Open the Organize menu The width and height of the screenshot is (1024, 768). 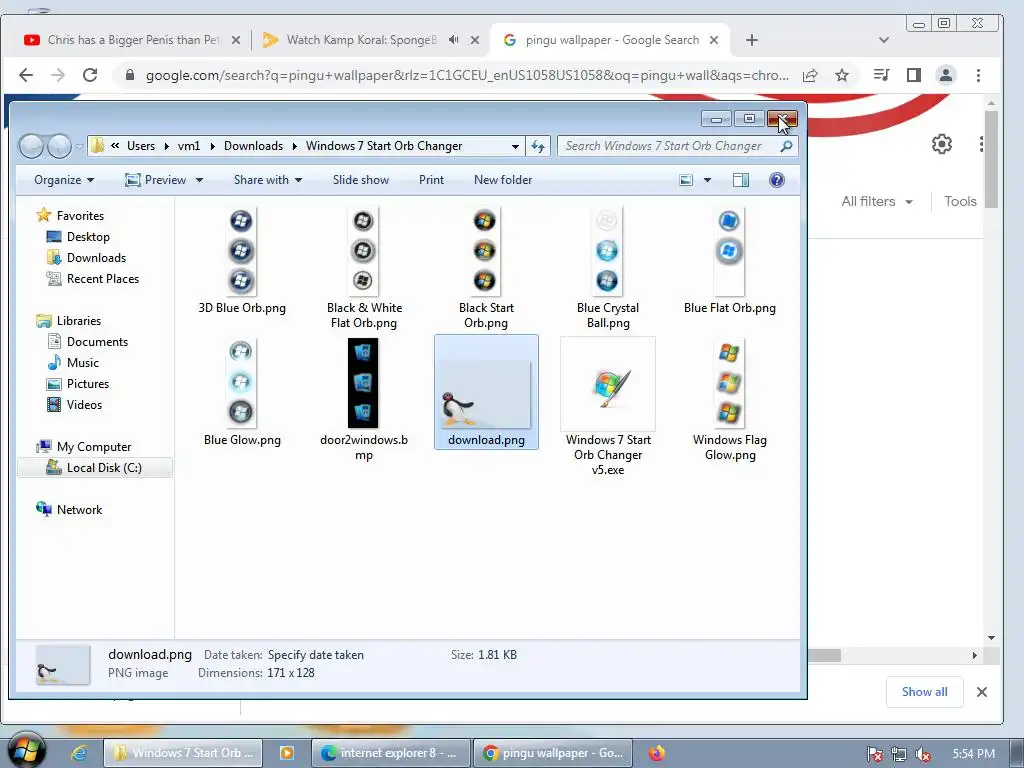64,180
